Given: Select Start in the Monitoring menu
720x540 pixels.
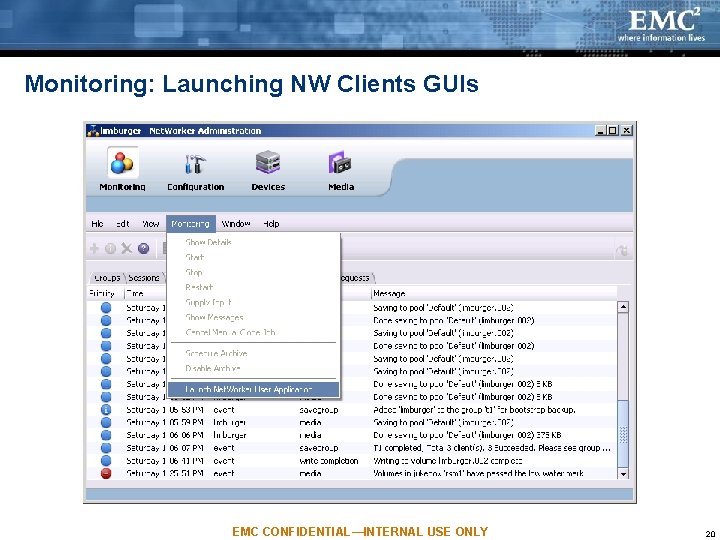Looking at the screenshot, I should point(195,257).
